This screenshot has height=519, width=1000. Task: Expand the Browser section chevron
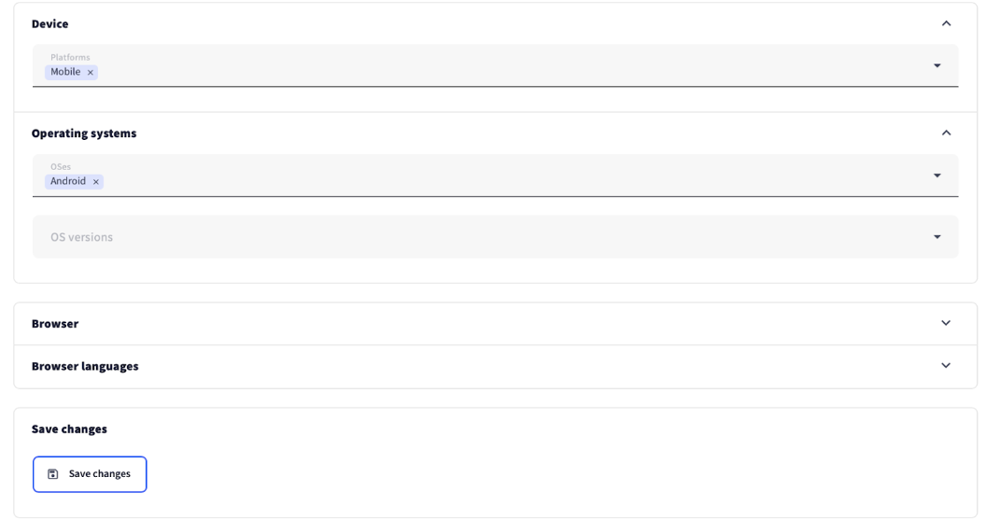(946, 323)
